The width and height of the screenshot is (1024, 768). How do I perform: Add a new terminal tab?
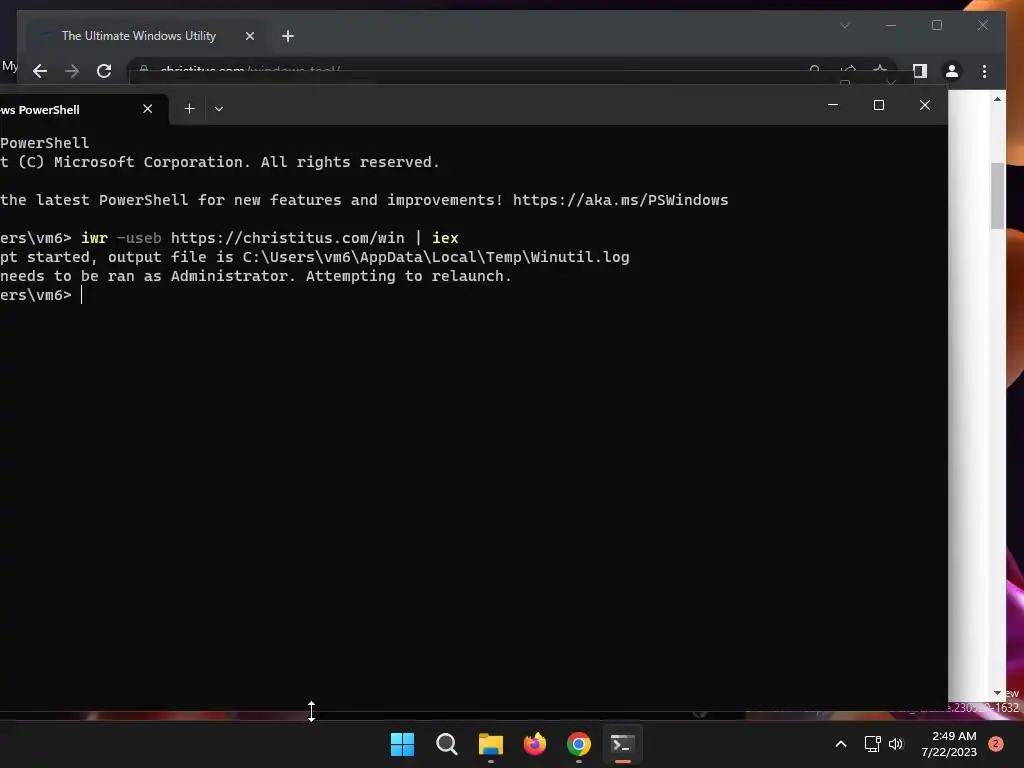pyautogui.click(x=189, y=108)
